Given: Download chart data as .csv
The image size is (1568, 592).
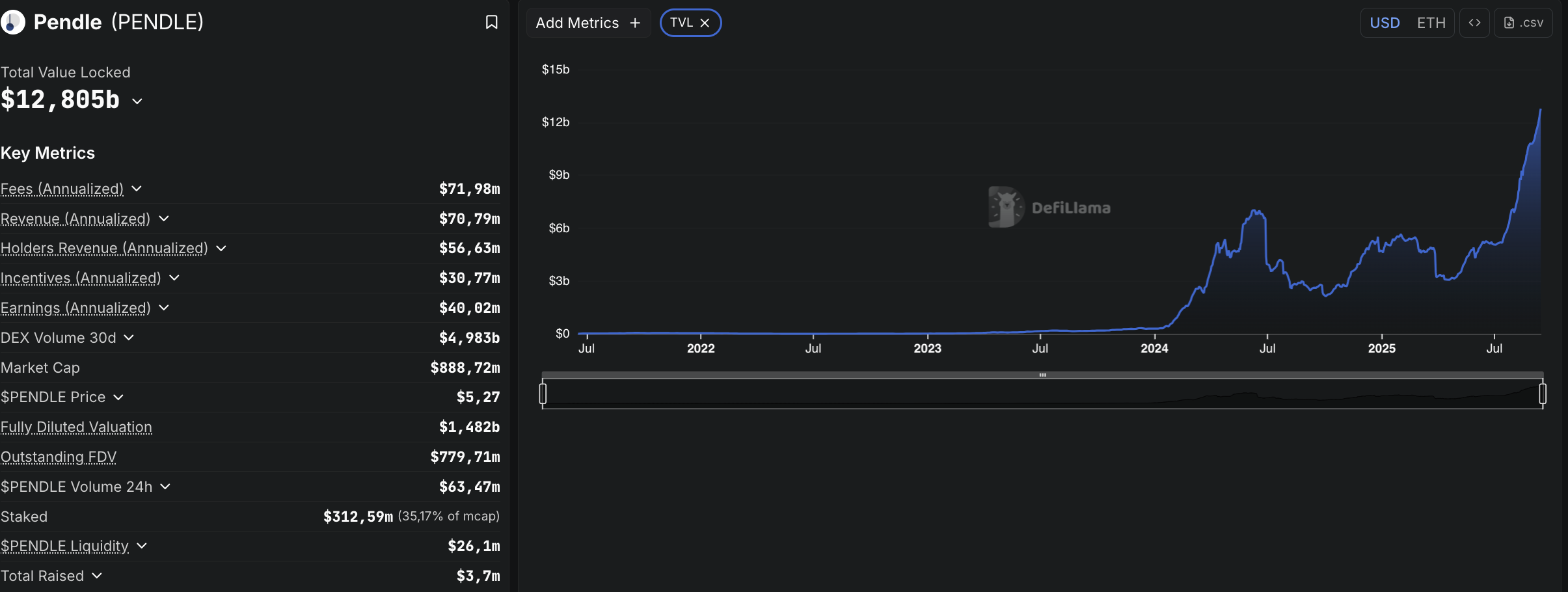Looking at the screenshot, I should [1523, 23].
